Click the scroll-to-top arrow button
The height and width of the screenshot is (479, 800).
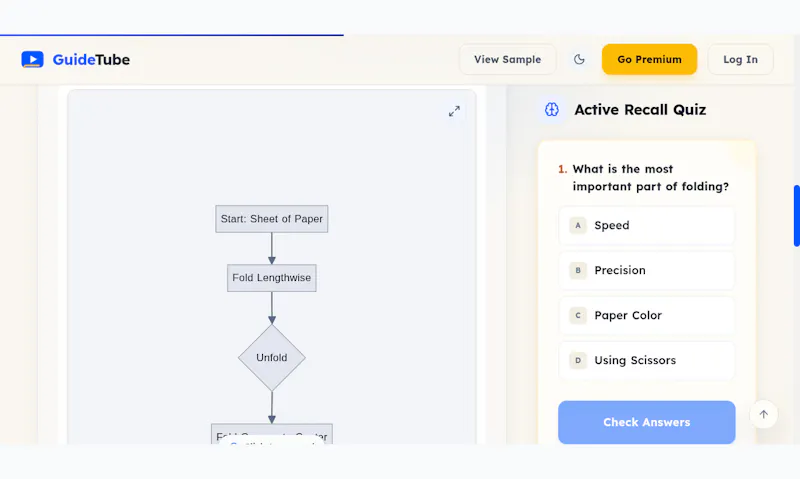click(763, 414)
